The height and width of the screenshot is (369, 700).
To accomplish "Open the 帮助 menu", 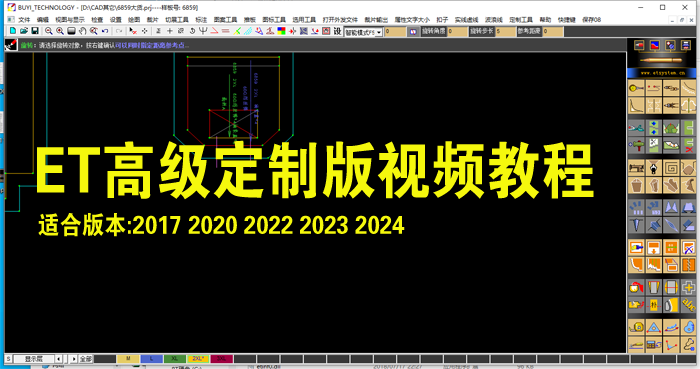I will [545, 20].
